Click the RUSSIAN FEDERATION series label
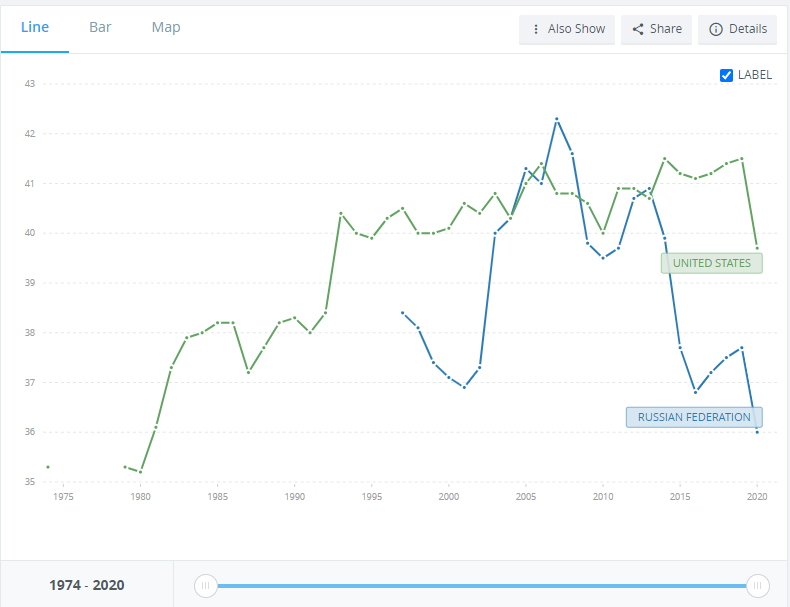The height and width of the screenshot is (607, 790). point(694,417)
